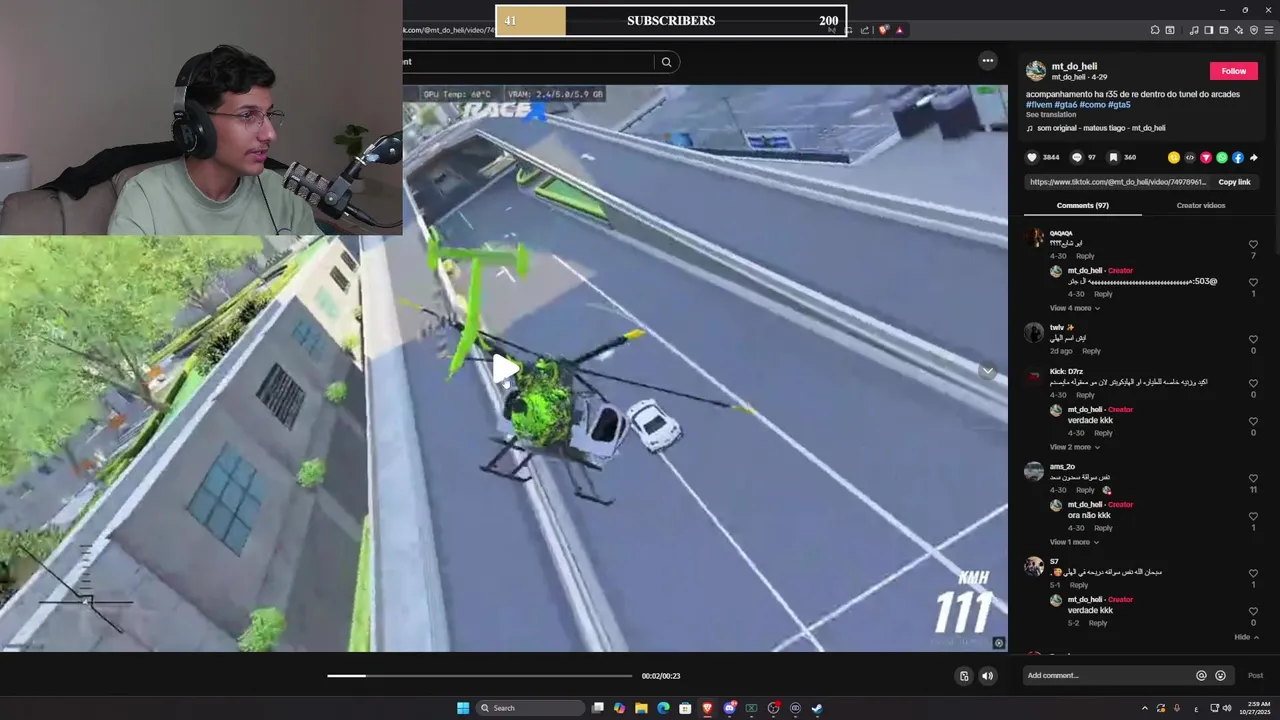Toggle the auto-scroll icon beside volume
The height and width of the screenshot is (720, 1280).
click(x=964, y=676)
